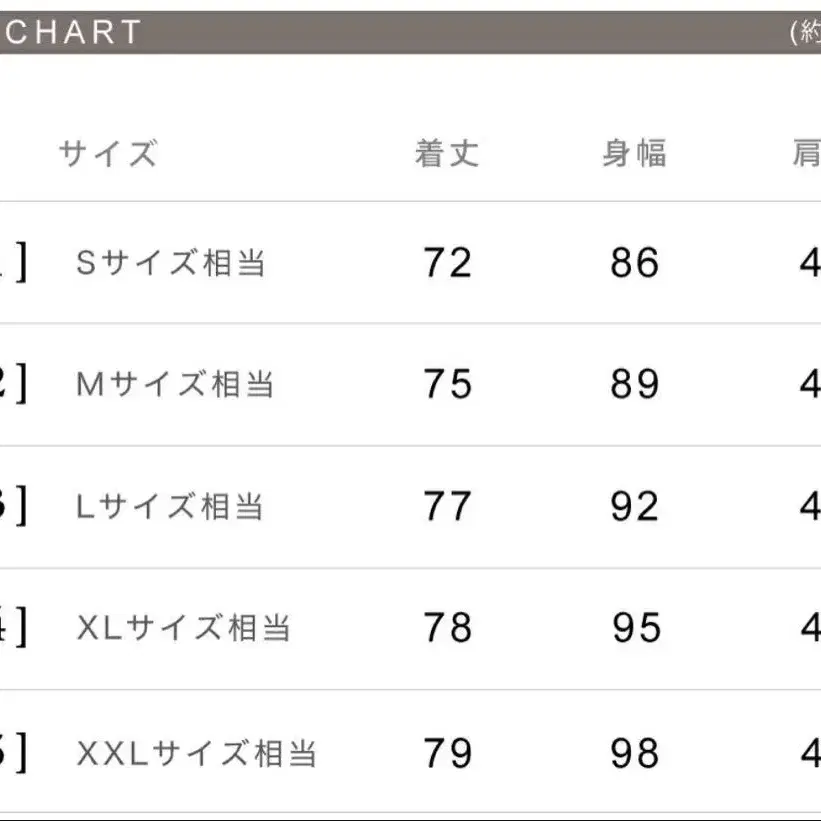Select the XXLサイズ相当 row label
Viewport: 821px width, 821px height.
[x=197, y=752]
